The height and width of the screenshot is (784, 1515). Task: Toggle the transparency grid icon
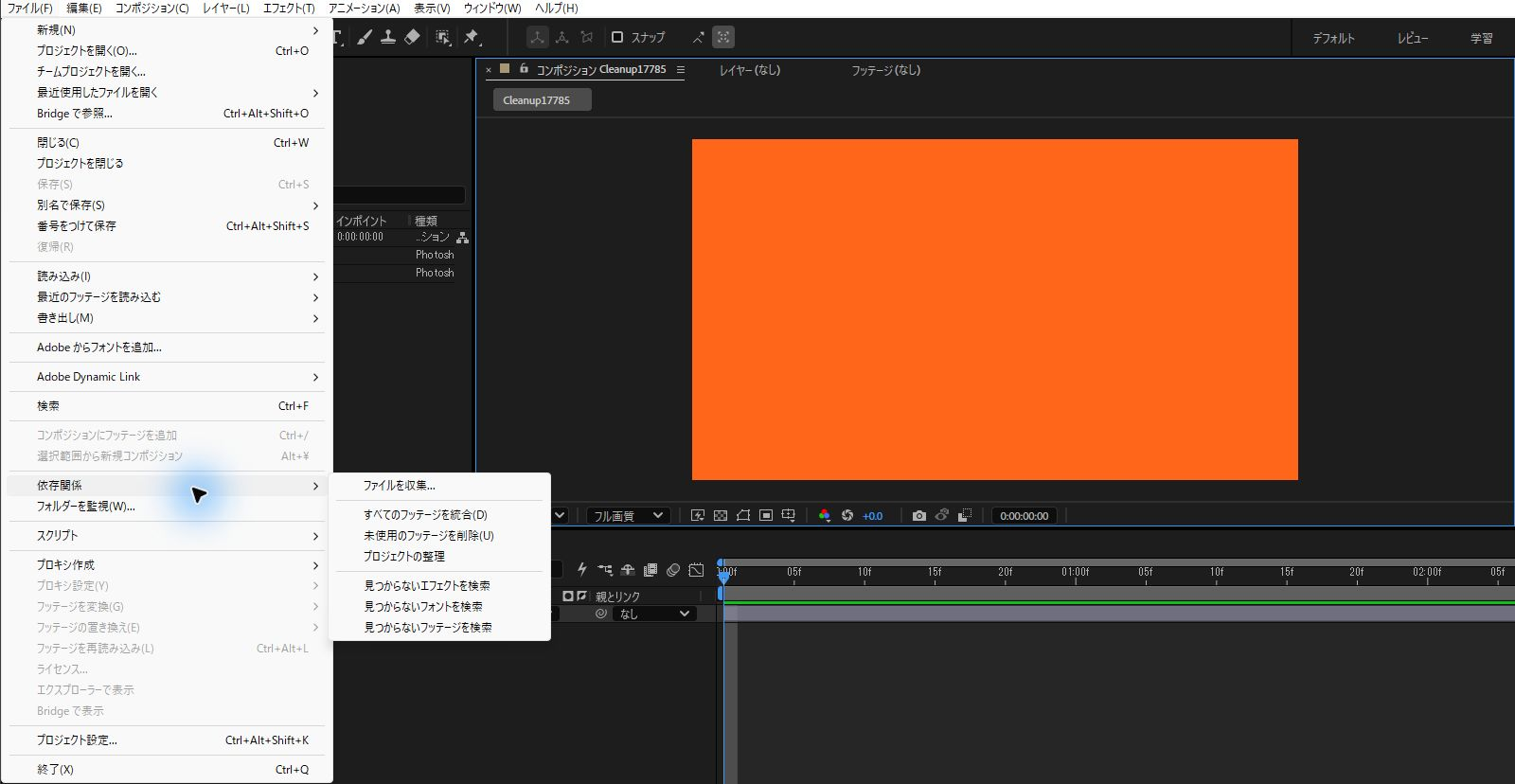[721, 515]
